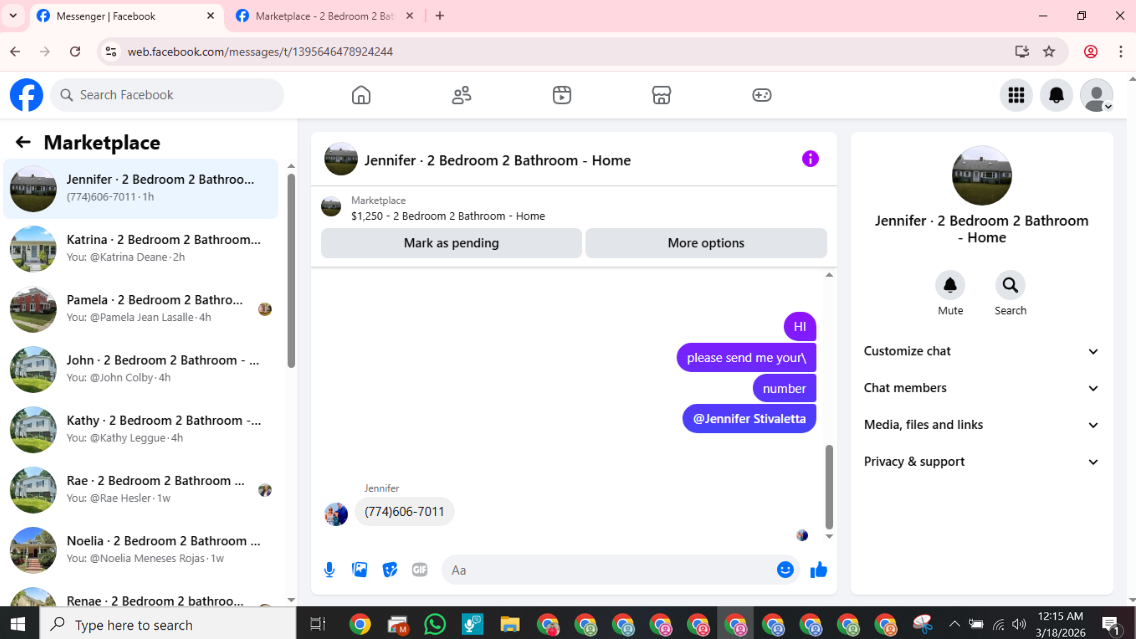
Task: Expand Chat members section
Action: [x=981, y=388]
